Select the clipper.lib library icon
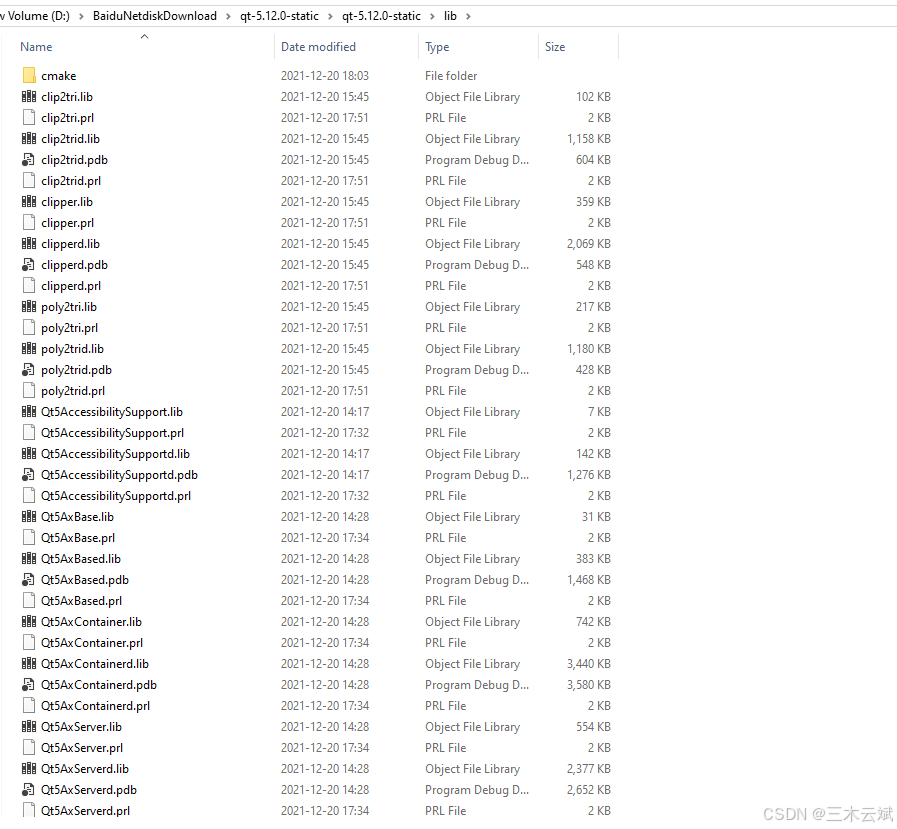 (x=29, y=201)
